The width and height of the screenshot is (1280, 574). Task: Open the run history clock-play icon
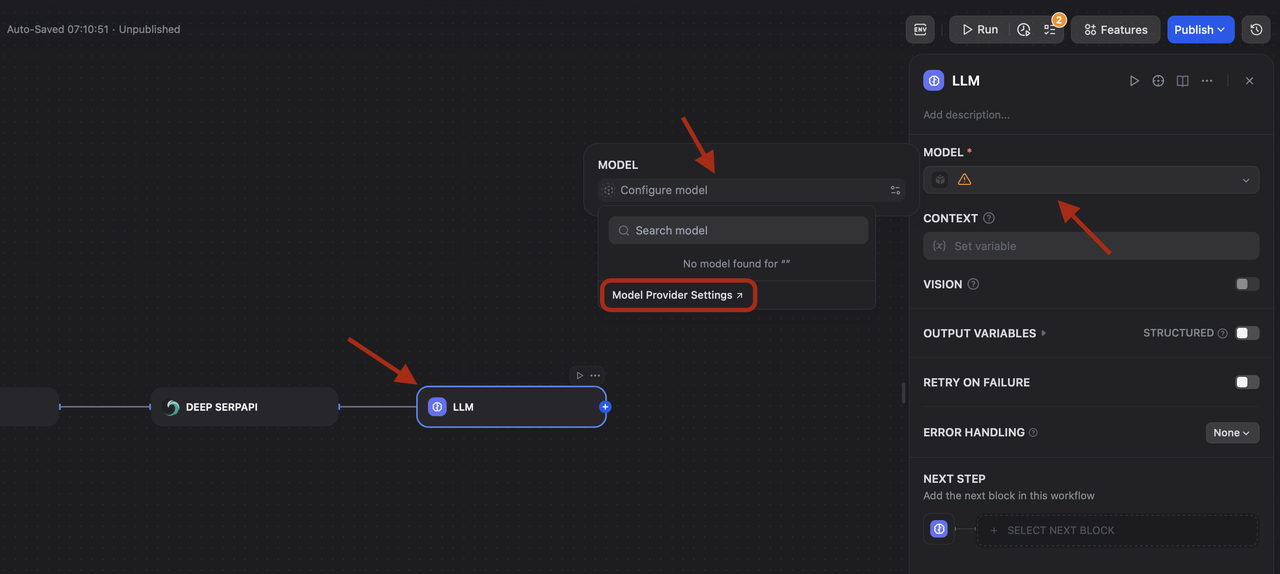[x=1024, y=30]
